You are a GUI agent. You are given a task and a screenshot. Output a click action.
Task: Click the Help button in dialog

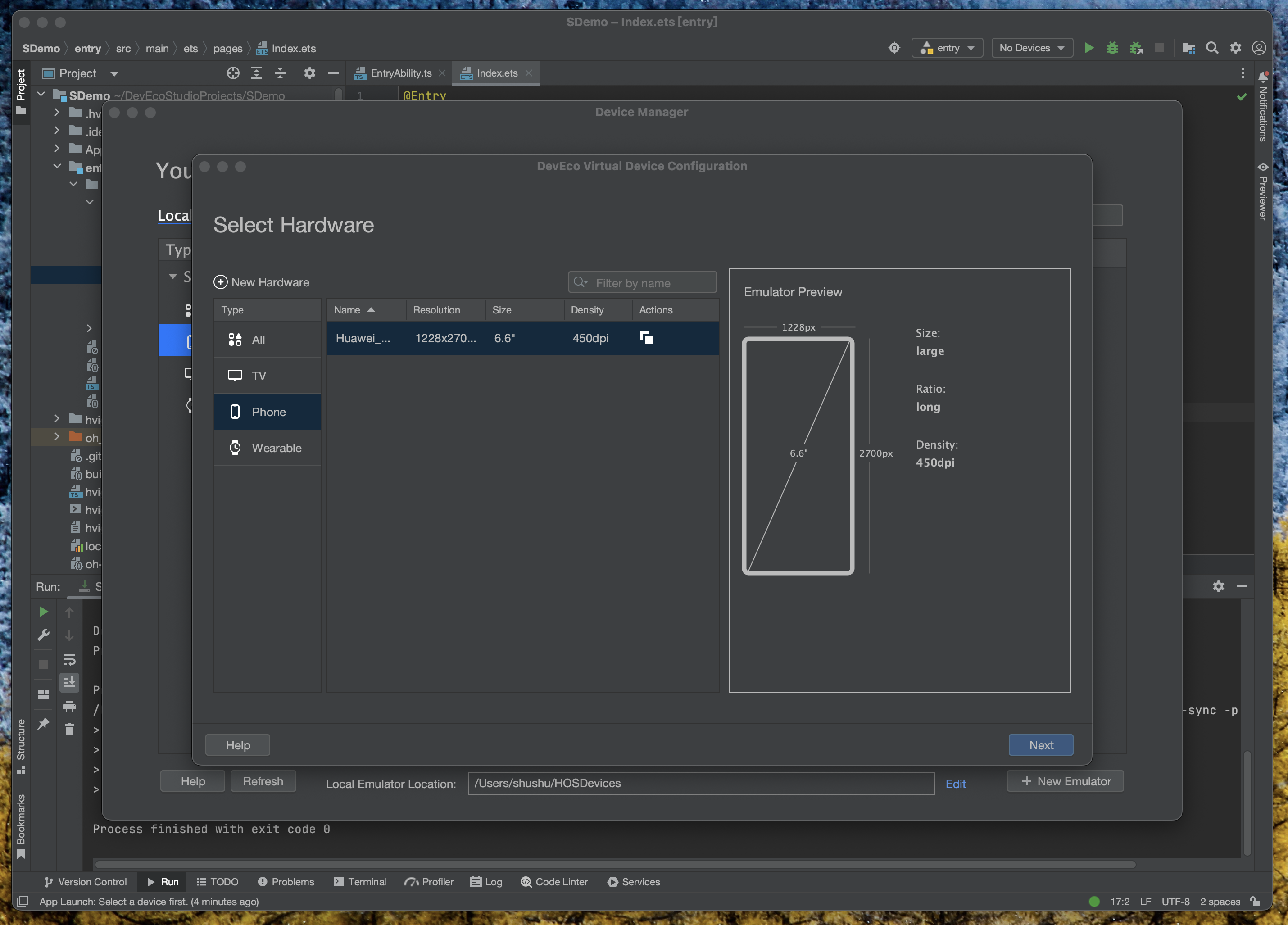click(x=238, y=745)
